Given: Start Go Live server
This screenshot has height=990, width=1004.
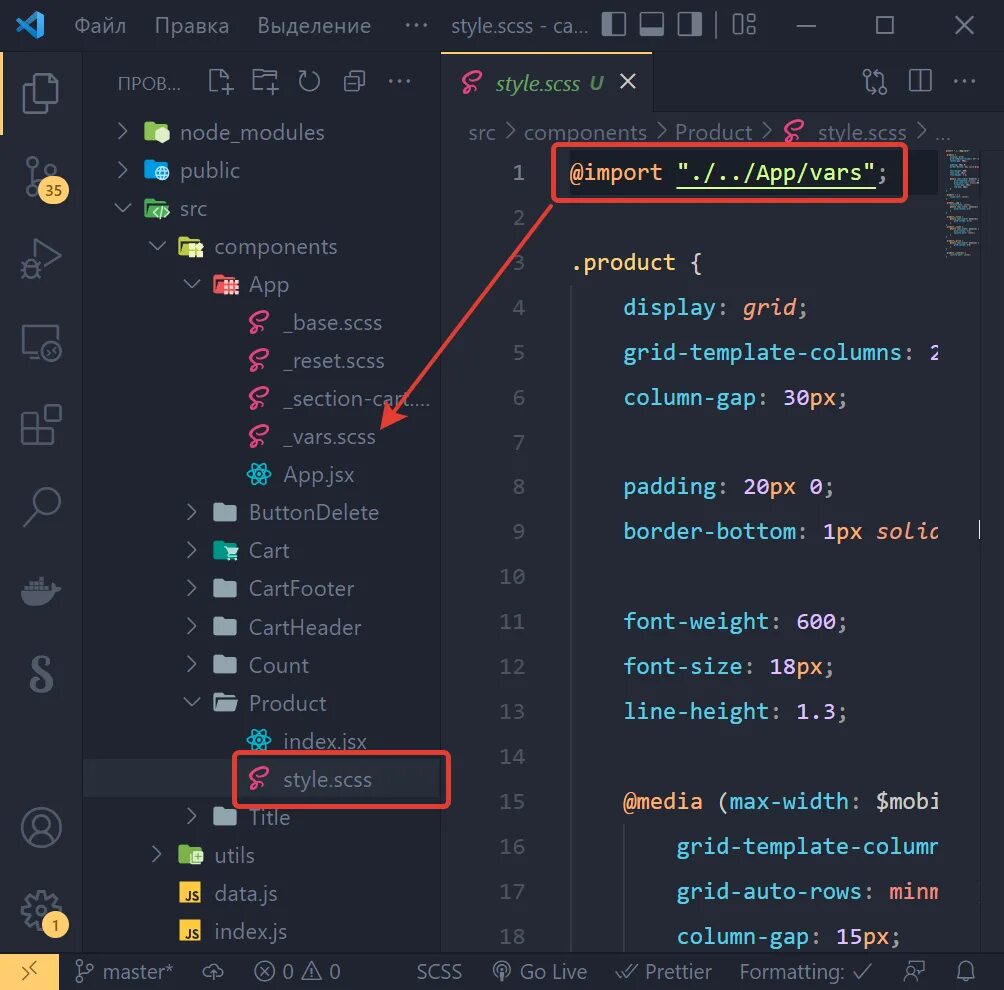Looking at the screenshot, I should [540, 971].
